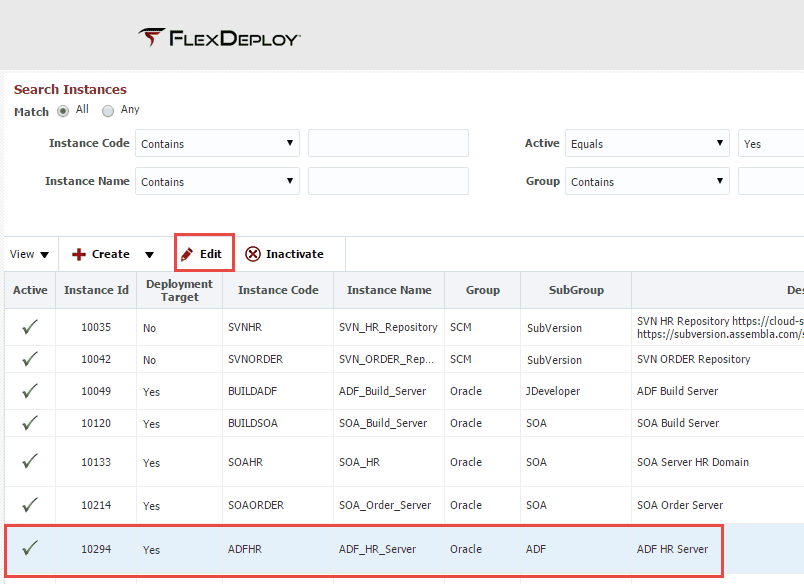804x584 pixels.
Task: Click the SOAHR instance code
Action: click(245, 462)
